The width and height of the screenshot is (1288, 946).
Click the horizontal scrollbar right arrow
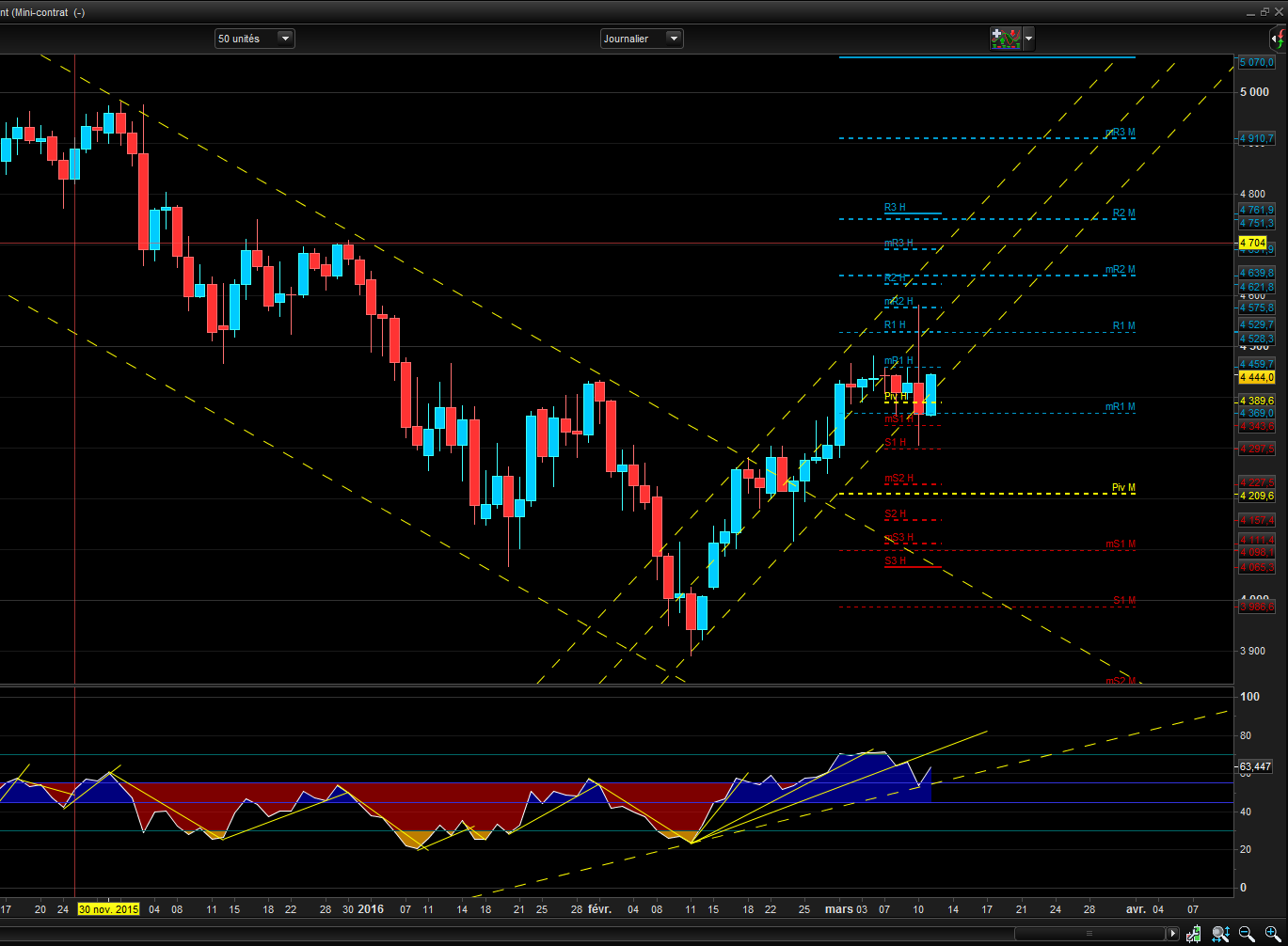1172,934
